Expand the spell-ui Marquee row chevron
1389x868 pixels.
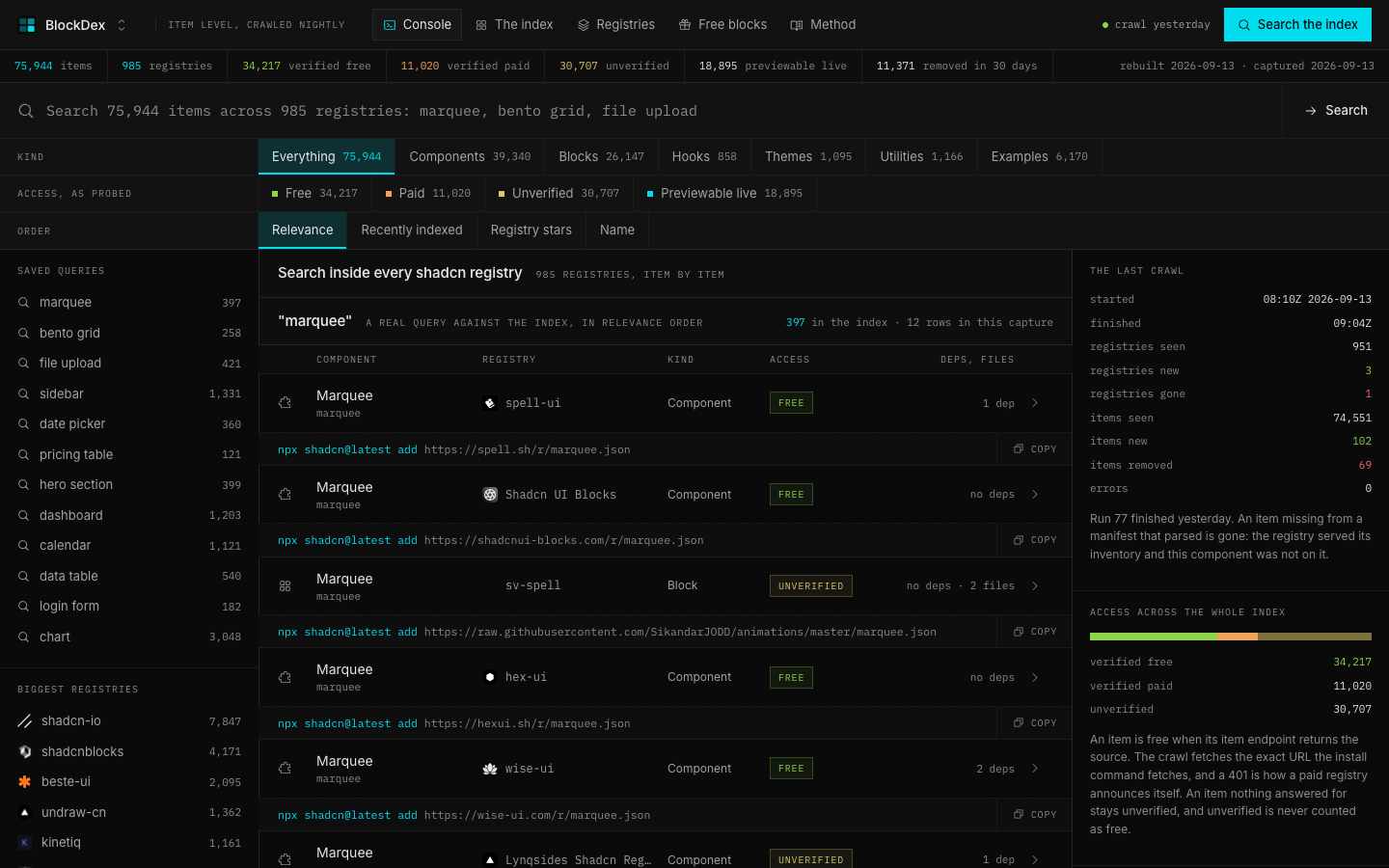[1035, 403]
